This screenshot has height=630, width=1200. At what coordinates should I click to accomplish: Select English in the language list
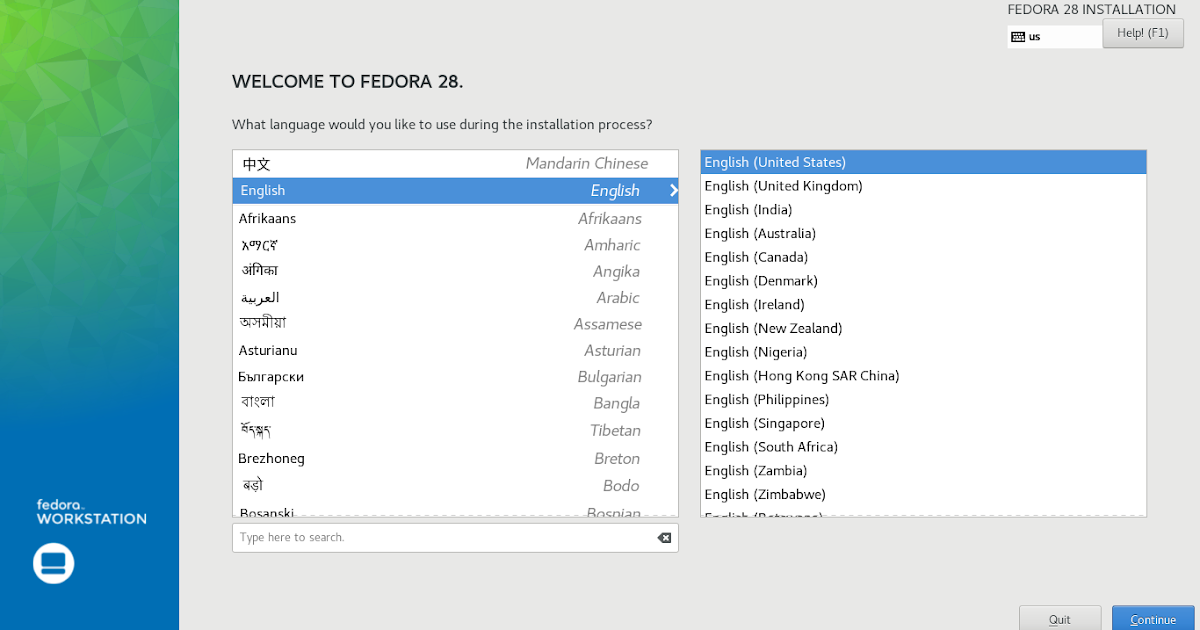click(x=455, y=191)
